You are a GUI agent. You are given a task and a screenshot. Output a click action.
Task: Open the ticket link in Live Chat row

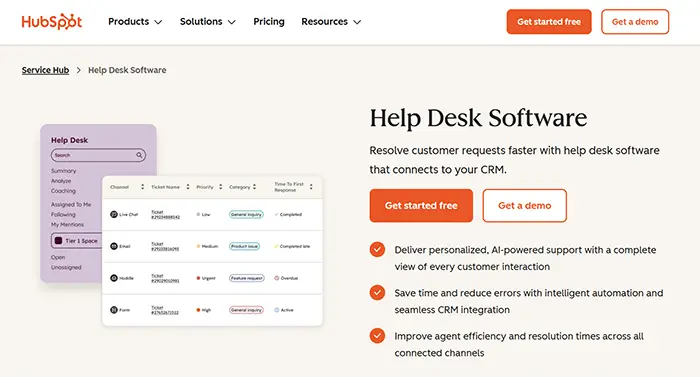click(x=165, y=214)
